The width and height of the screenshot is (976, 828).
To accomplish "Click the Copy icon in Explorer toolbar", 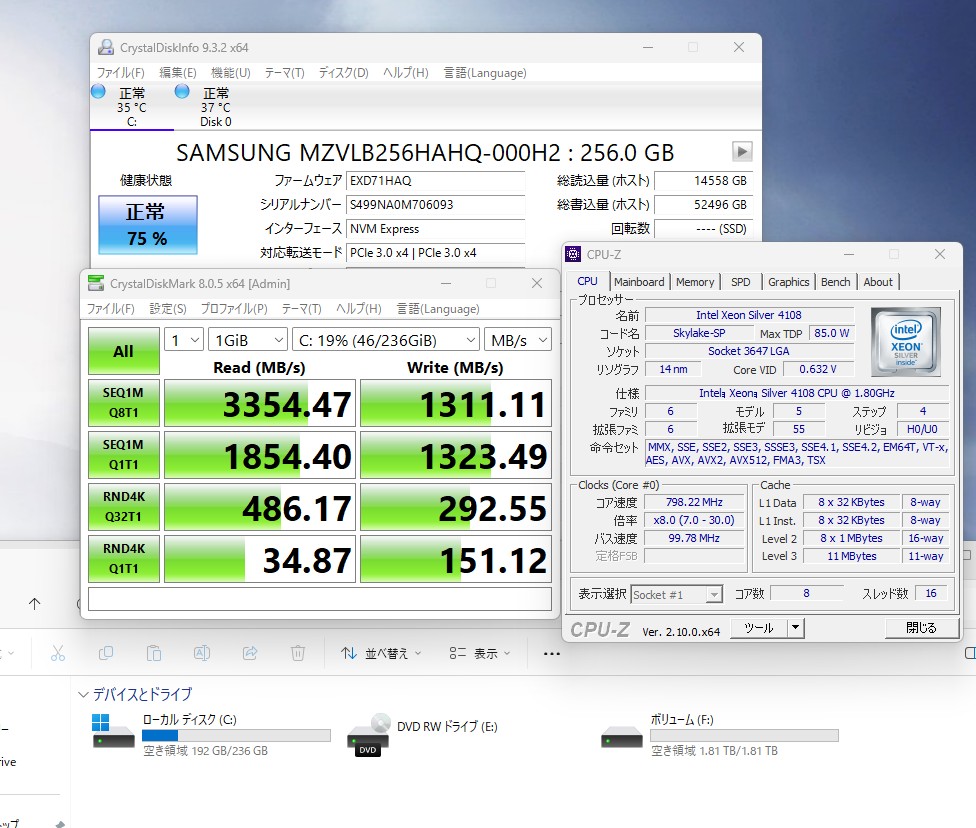I will (106, 653).
